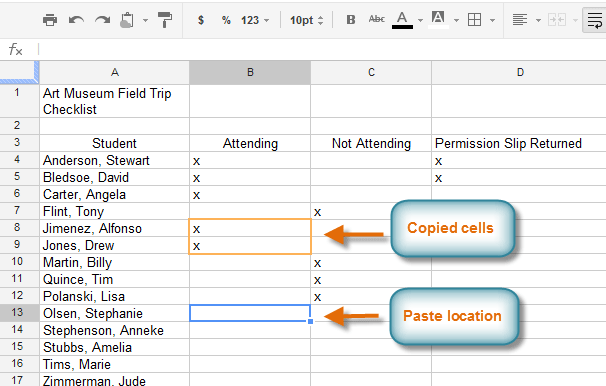Open the text color dropdown arrow

click(420, 20)
